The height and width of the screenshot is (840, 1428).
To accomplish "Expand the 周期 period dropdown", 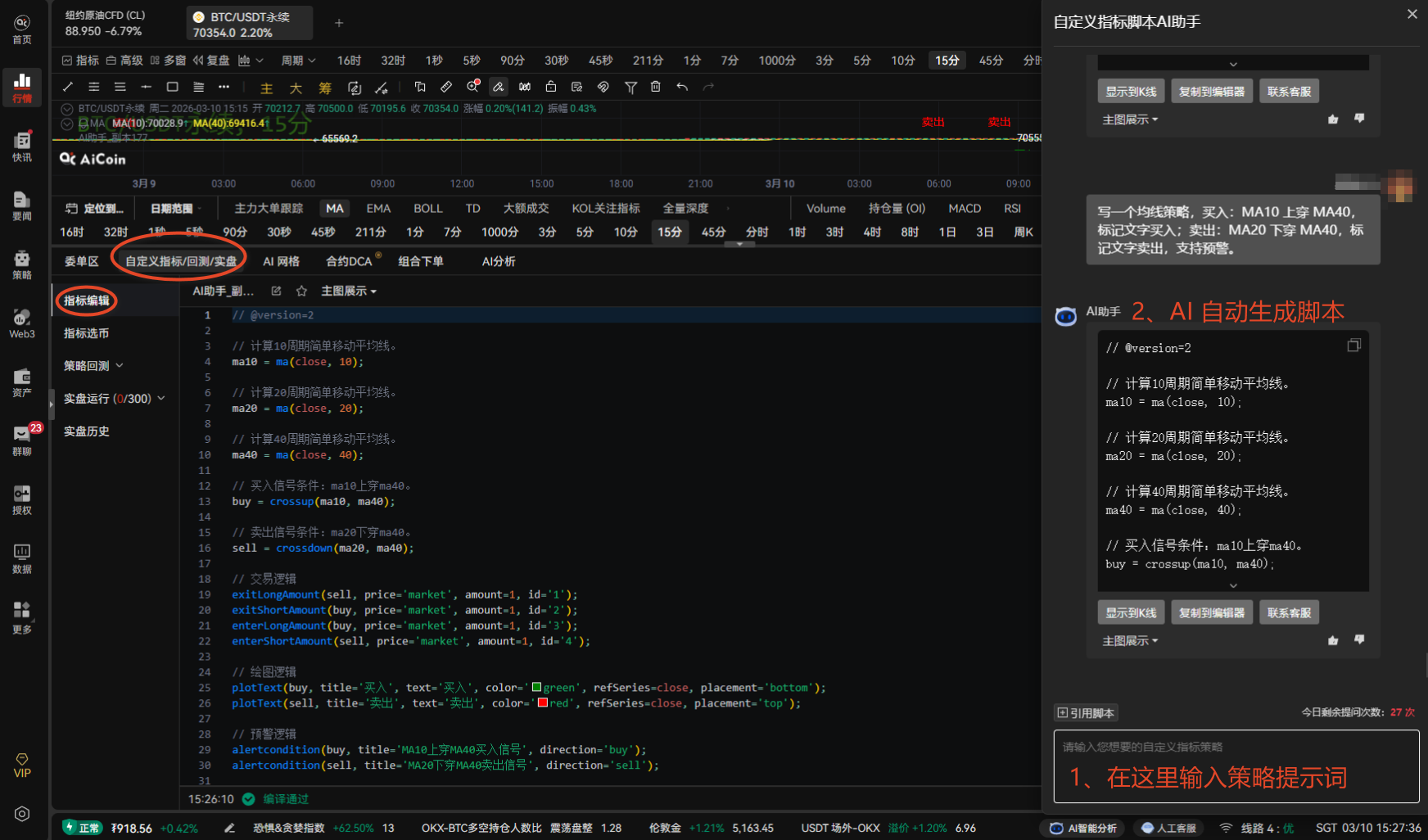I will pyautogui.click(x=298, y=61).
